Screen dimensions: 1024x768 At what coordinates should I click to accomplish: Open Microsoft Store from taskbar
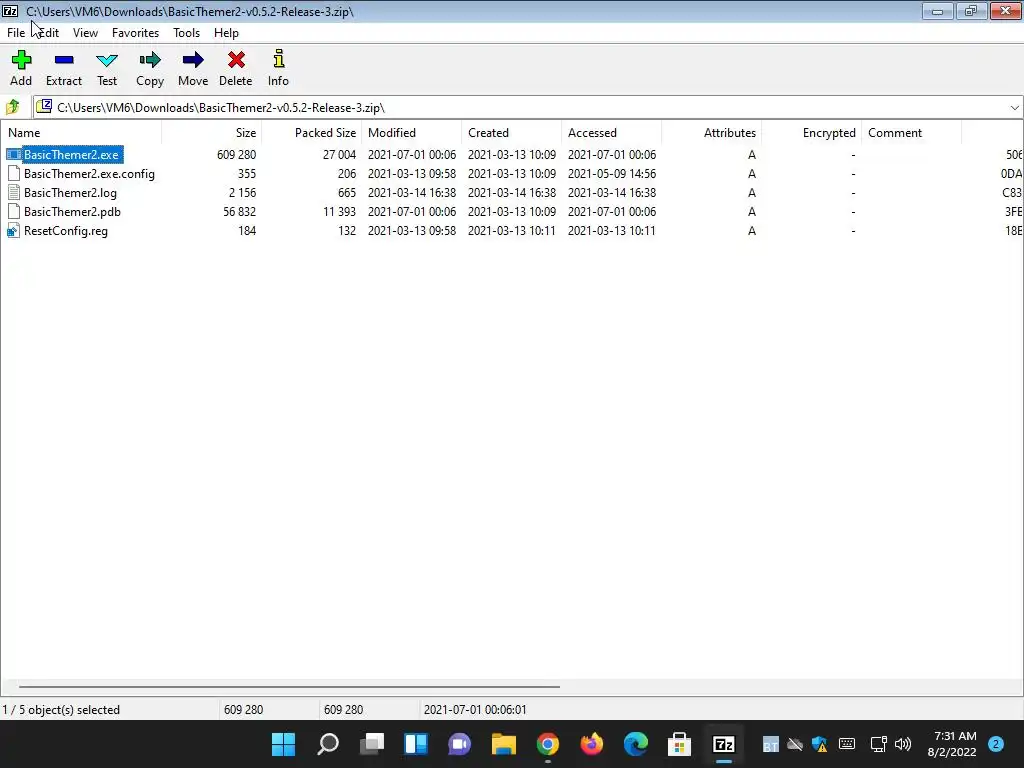(x=679, y=744)
